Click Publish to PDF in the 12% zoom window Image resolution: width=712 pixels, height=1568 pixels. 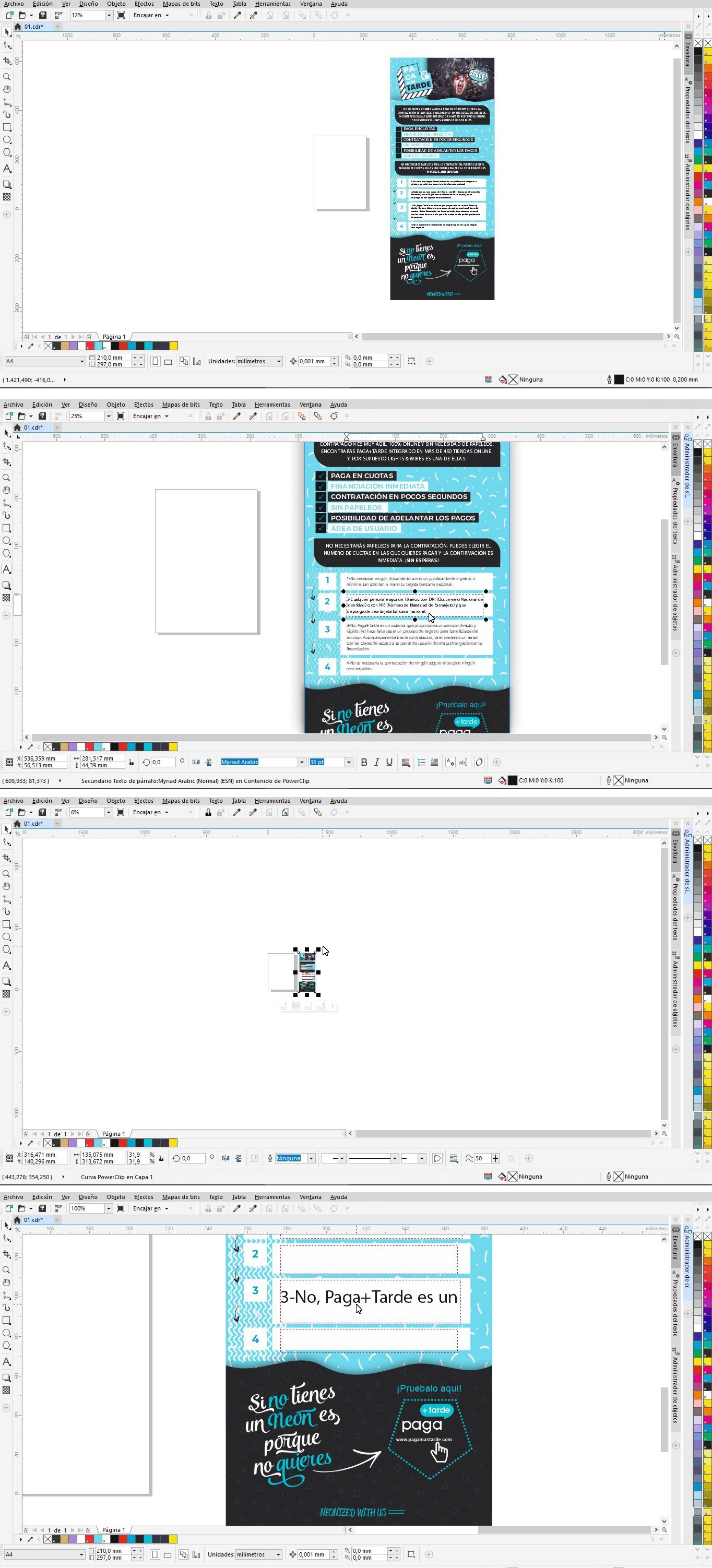point(58,15)
